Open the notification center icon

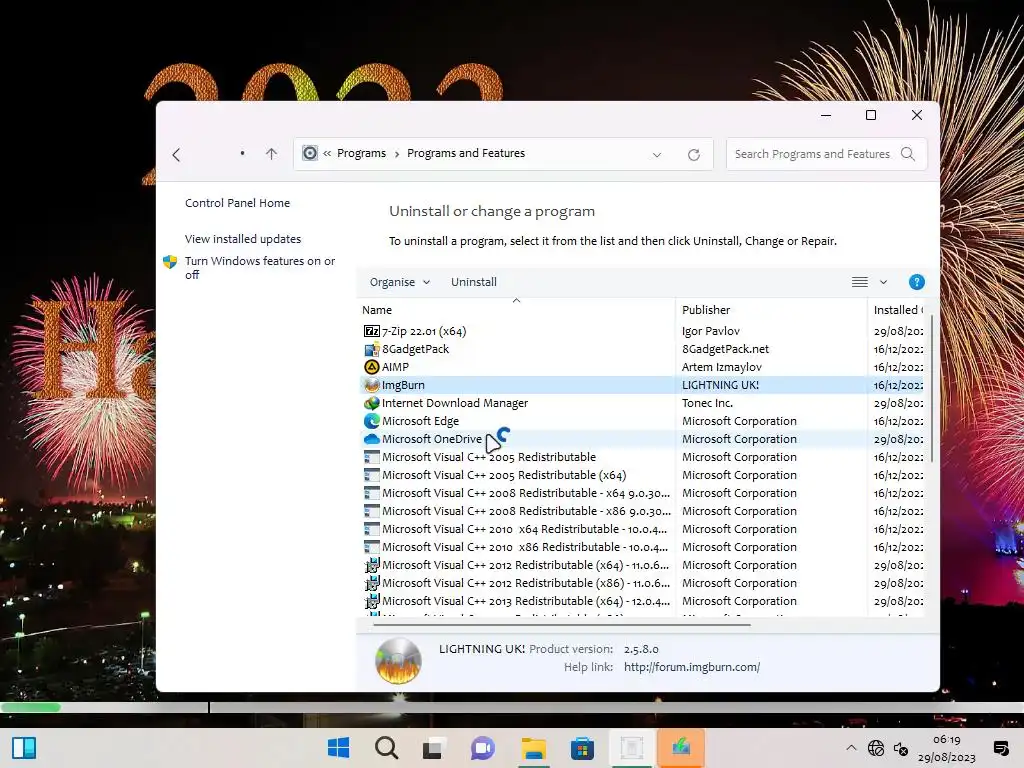click(x=1000, y=748)
